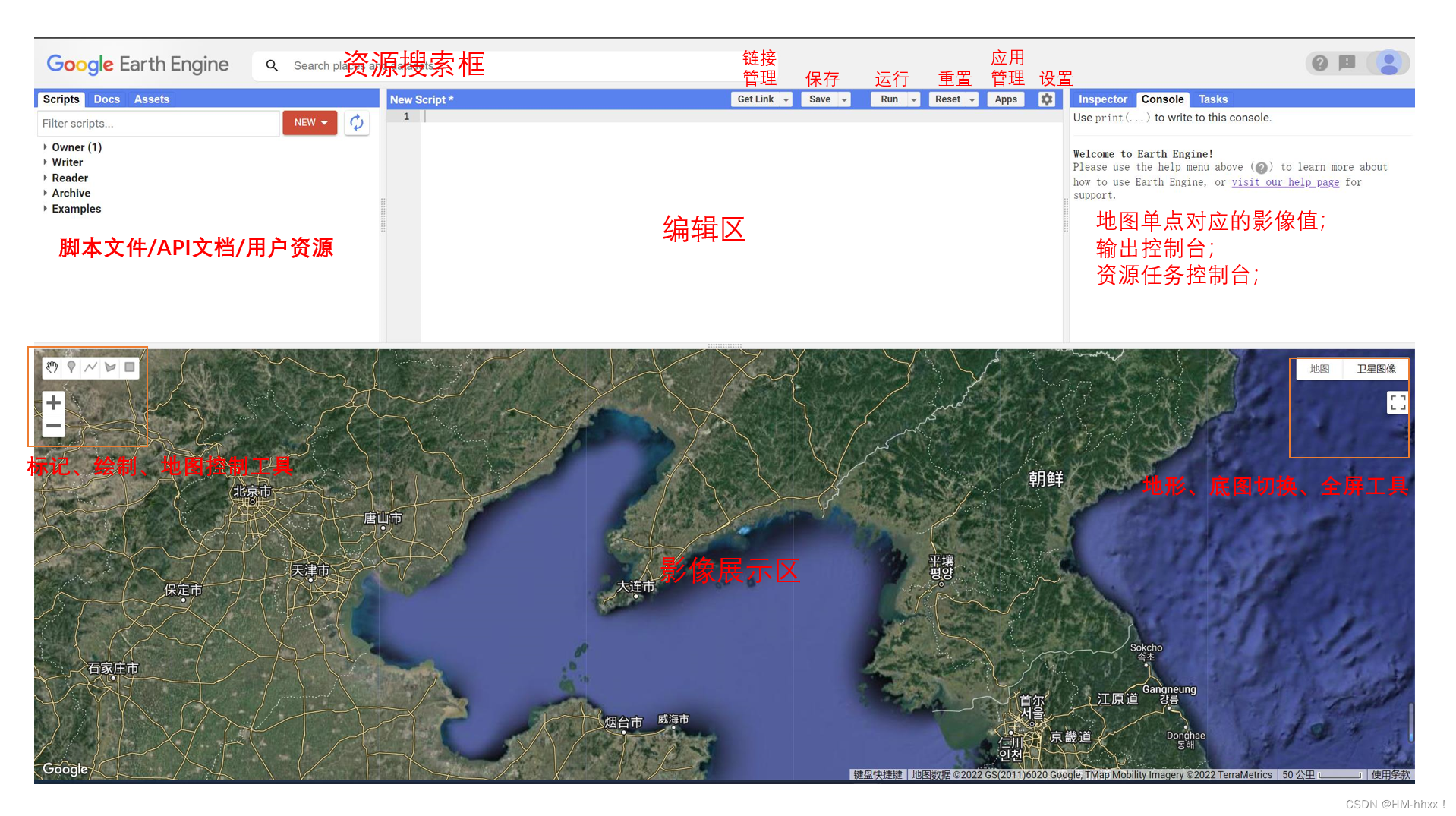Click the Get Link button
The image size is (1456, 816).
point(755,99)
